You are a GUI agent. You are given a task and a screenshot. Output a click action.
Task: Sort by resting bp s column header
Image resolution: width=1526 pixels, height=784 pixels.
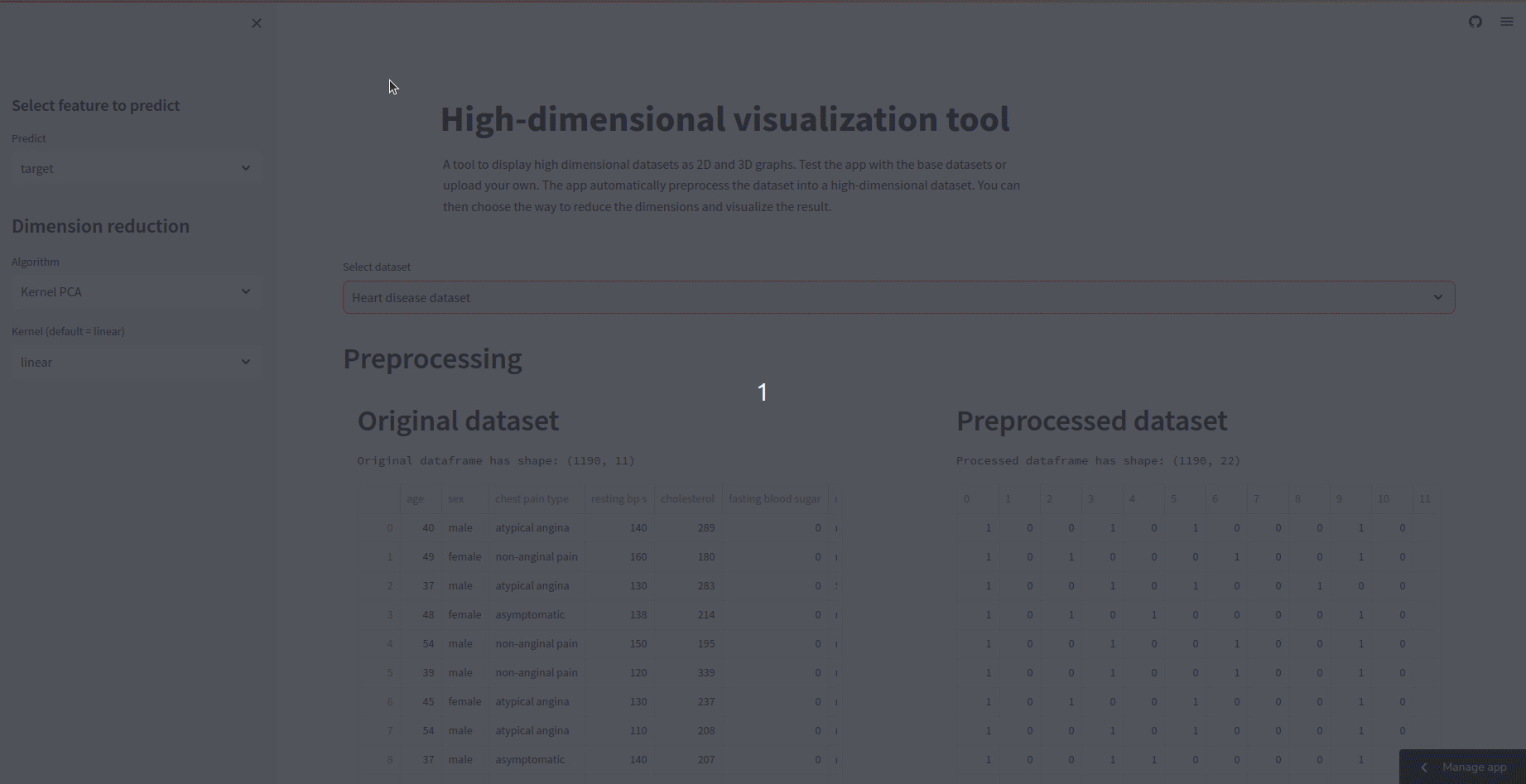(x=619, y=498)
